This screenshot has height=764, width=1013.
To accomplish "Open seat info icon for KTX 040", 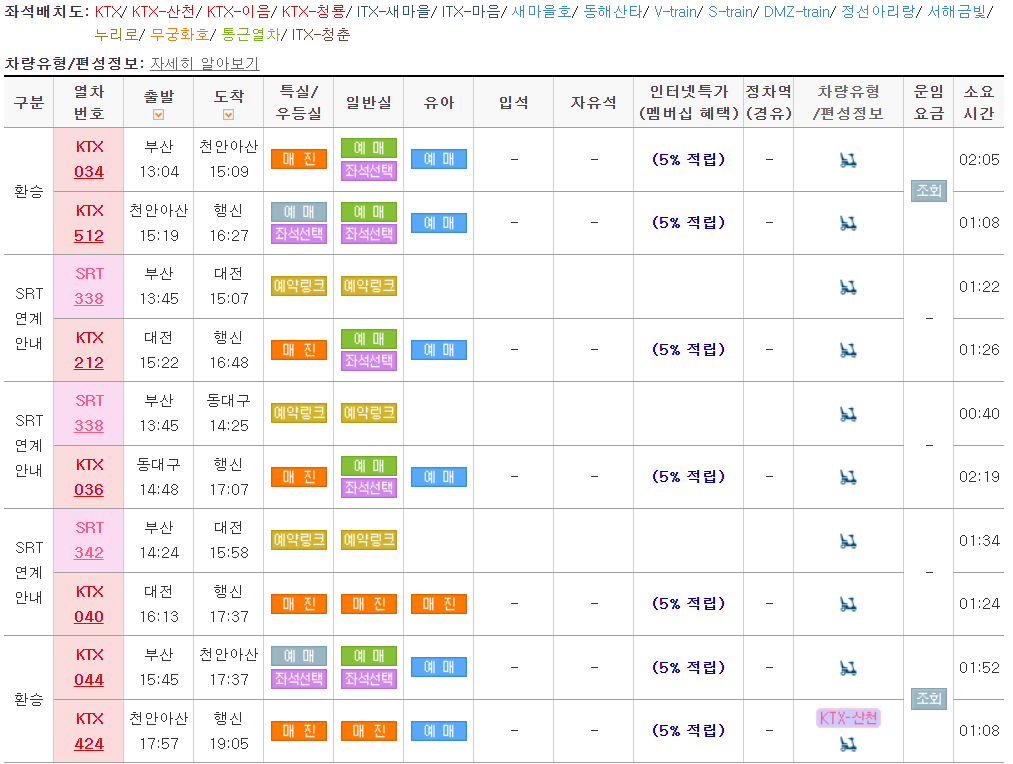I will 848,604.
